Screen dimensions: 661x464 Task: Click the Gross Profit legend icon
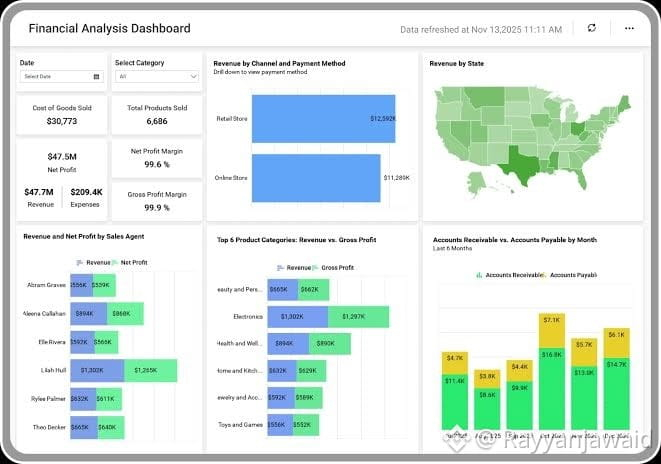click(315, 268)
